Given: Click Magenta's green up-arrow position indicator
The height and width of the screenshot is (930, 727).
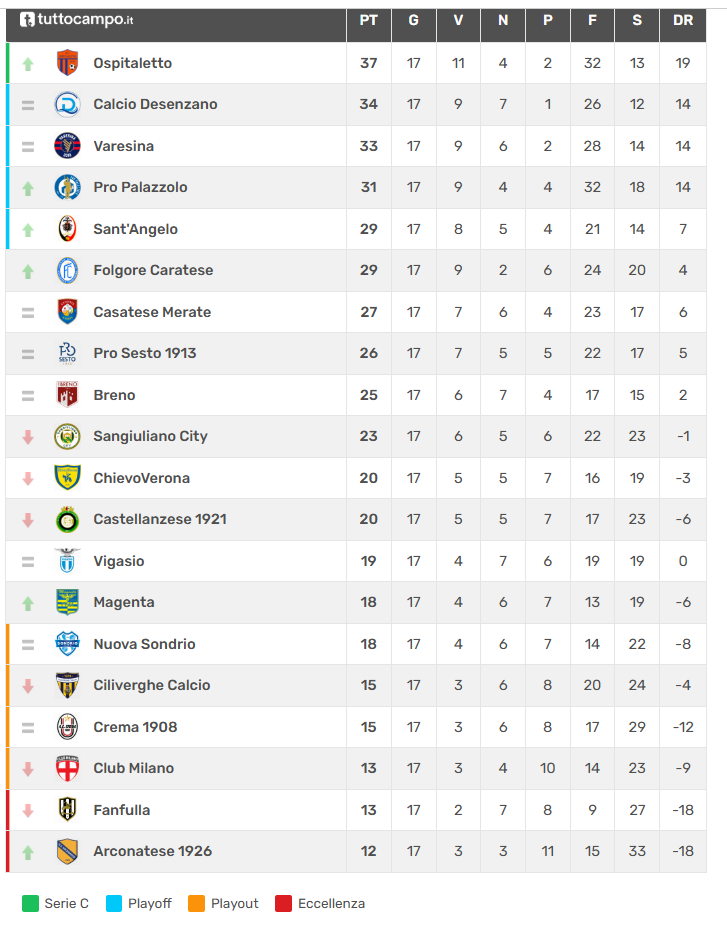Looking at the screenshot, I should 28,602.
